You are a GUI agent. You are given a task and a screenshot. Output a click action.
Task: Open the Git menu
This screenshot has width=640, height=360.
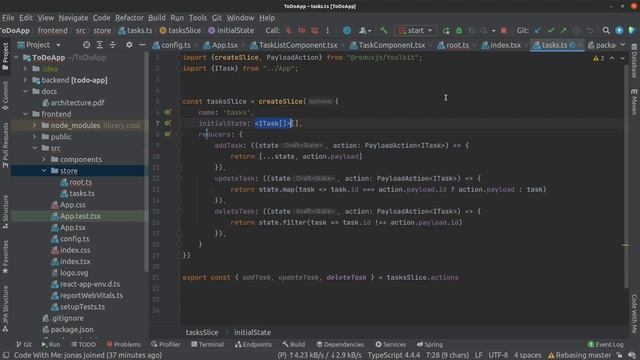pos(217,18)
